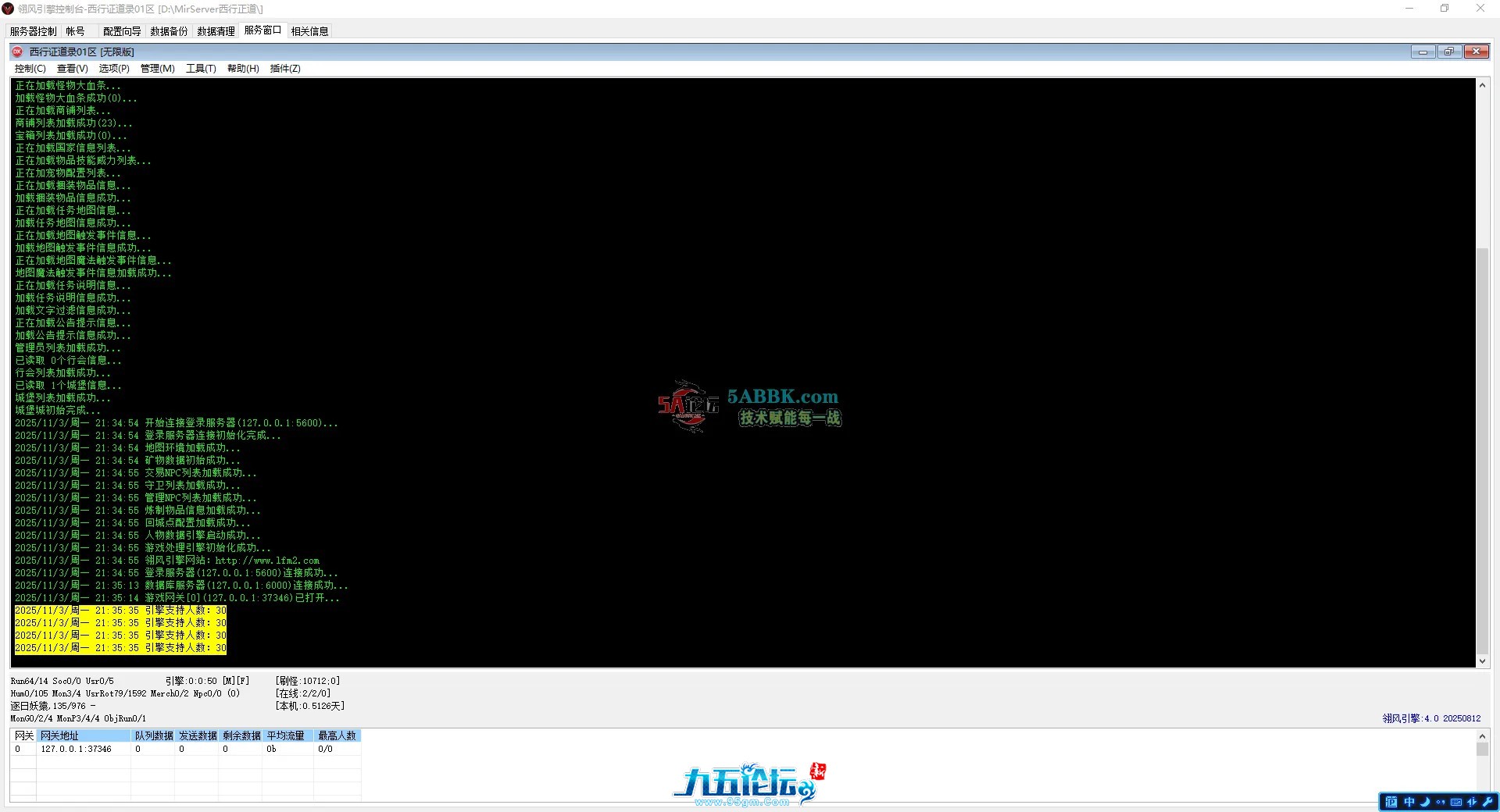The width and height of the screenshot is (1500, 812).
Task: Click the log scrollbar down arrow
Action: click(1482, 661)
